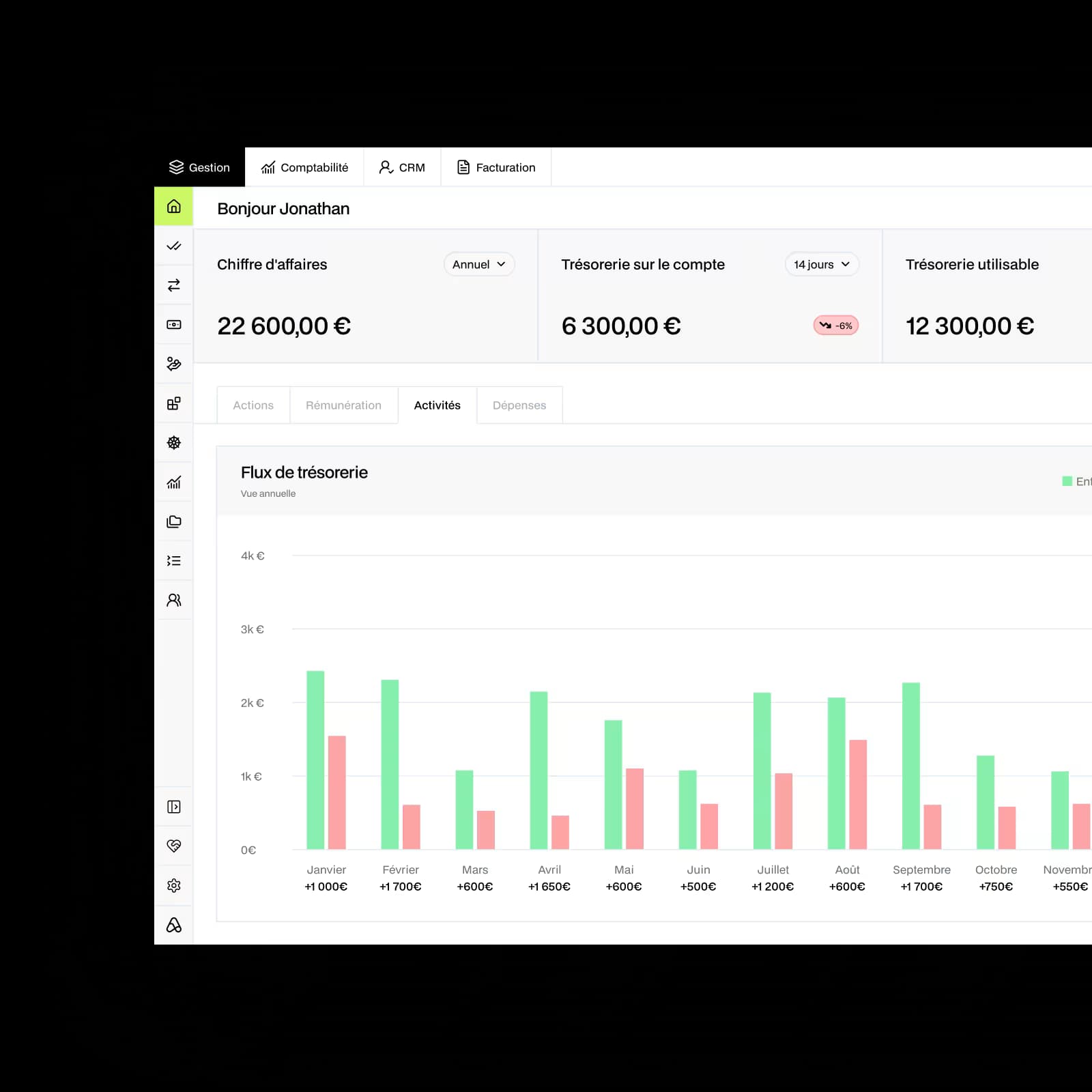Click the 12 300,00 € usable treasury amount

(970, 326)
